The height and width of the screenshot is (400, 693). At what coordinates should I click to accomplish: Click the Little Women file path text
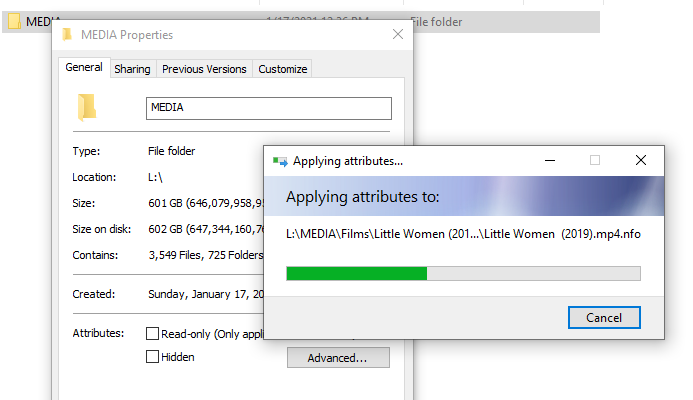[x=463, y=234]
